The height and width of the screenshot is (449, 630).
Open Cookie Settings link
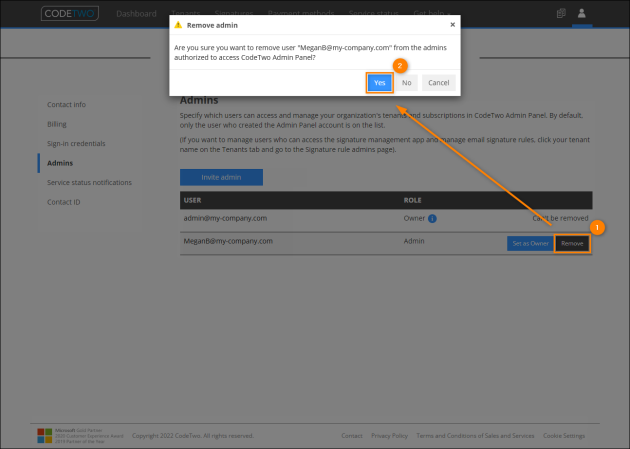coord(564,436)
